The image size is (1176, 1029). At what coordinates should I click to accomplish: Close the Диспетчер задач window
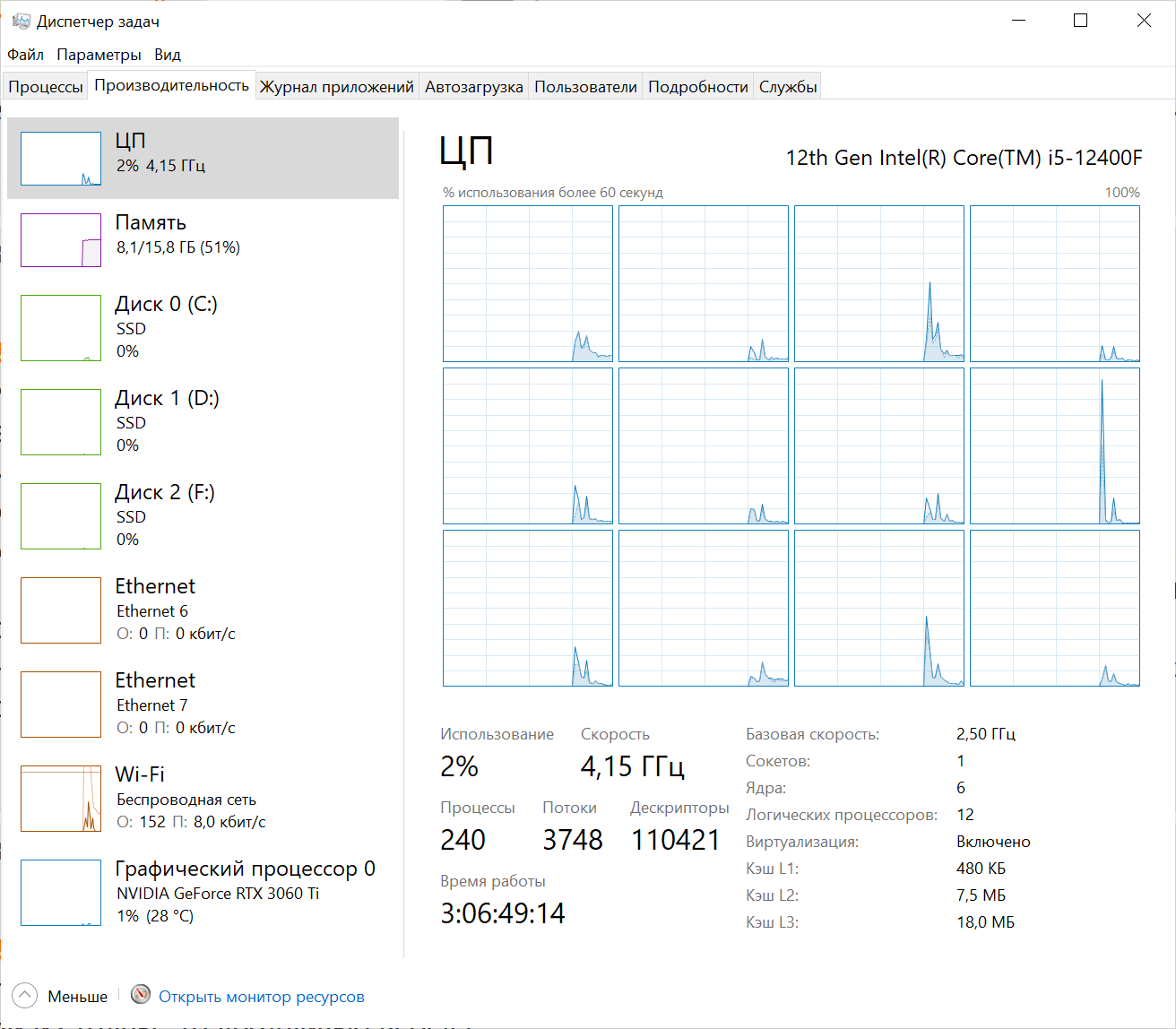point(1144,21)
